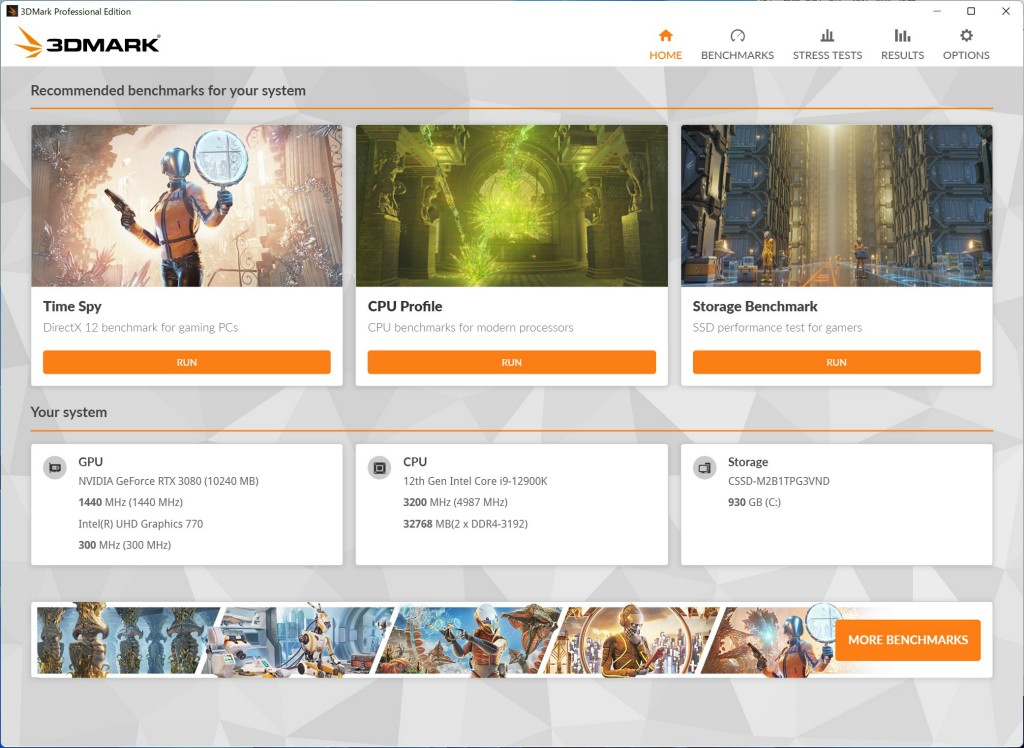Click the Options gear icon
Image resolution: width=1024 pixels, height=748 pixels.
(x=967, y=35)
